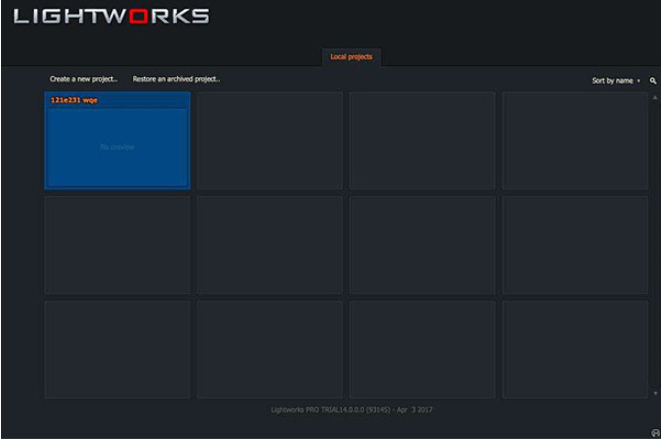Select the top-right empty project tile
This screenshot has height=439, width=662.
tap(574, 141)
